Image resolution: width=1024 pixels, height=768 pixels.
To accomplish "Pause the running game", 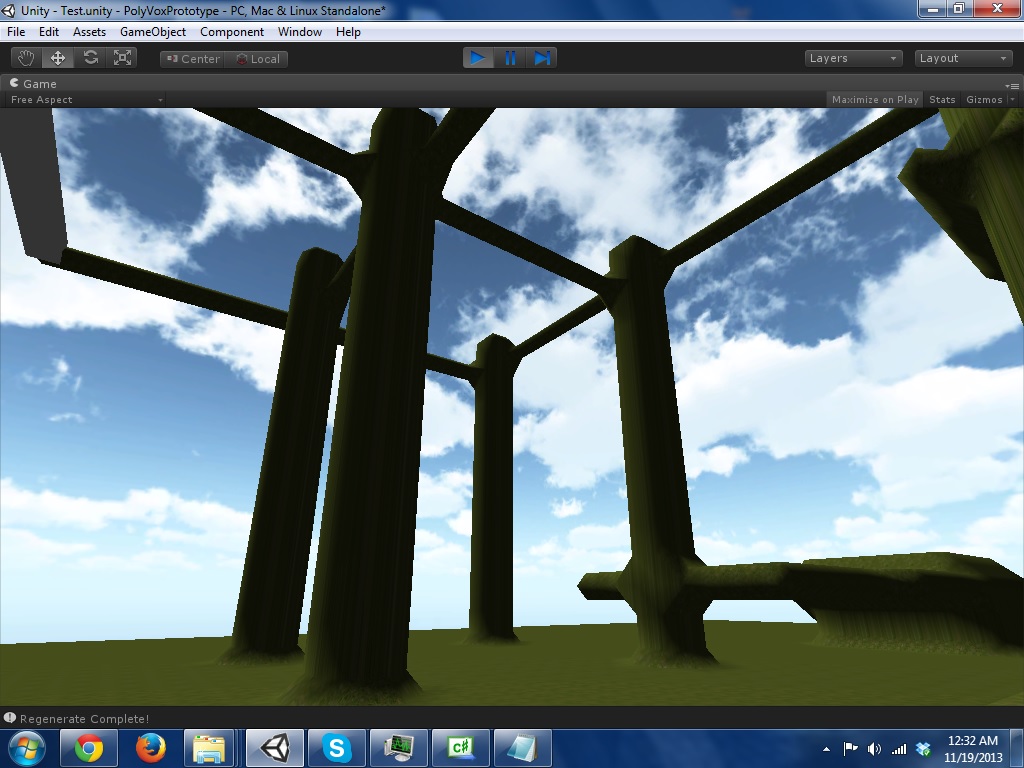I will tap(510, 58).
